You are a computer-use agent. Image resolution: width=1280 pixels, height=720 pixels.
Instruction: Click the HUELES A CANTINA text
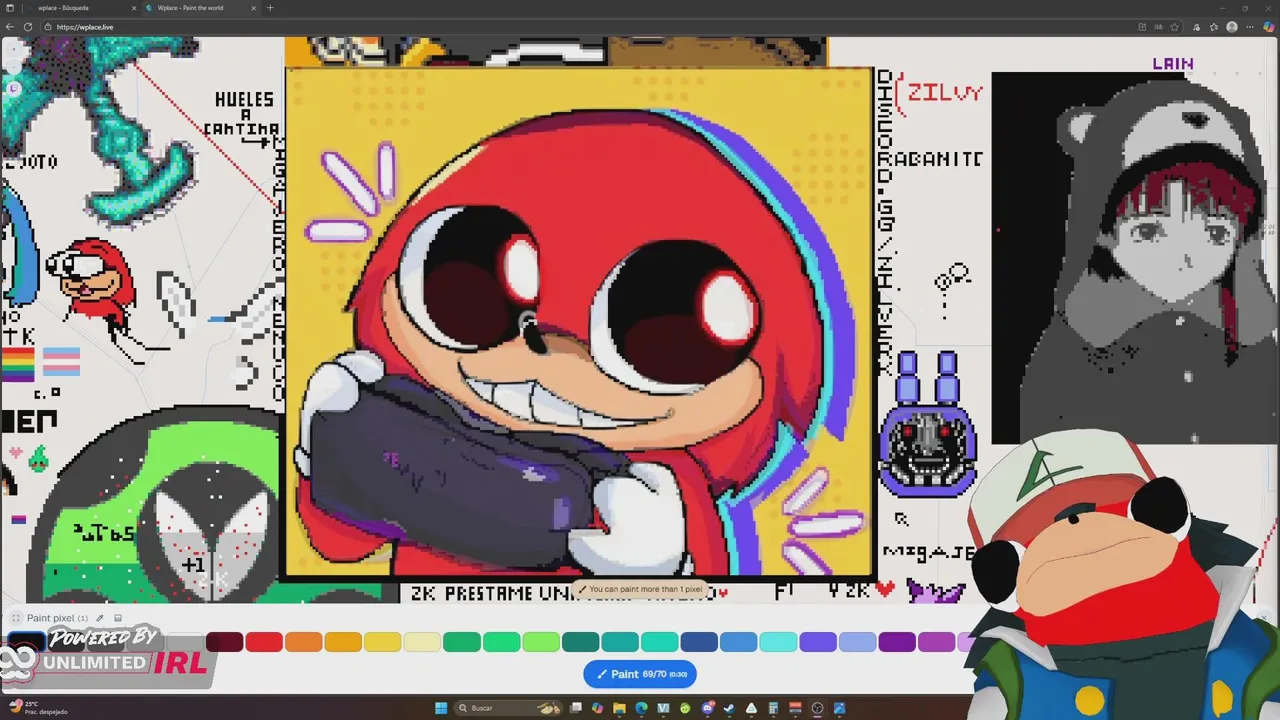pos(243,115)
